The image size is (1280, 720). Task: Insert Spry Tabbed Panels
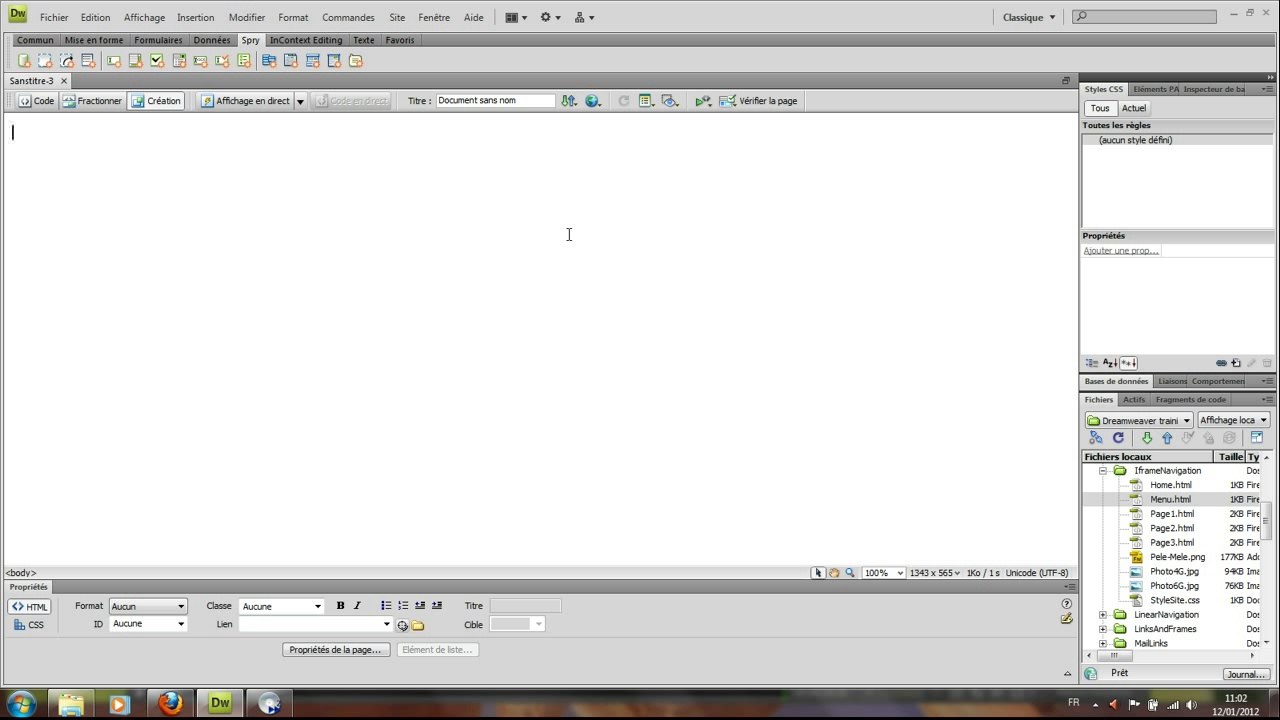click(291, 60)
